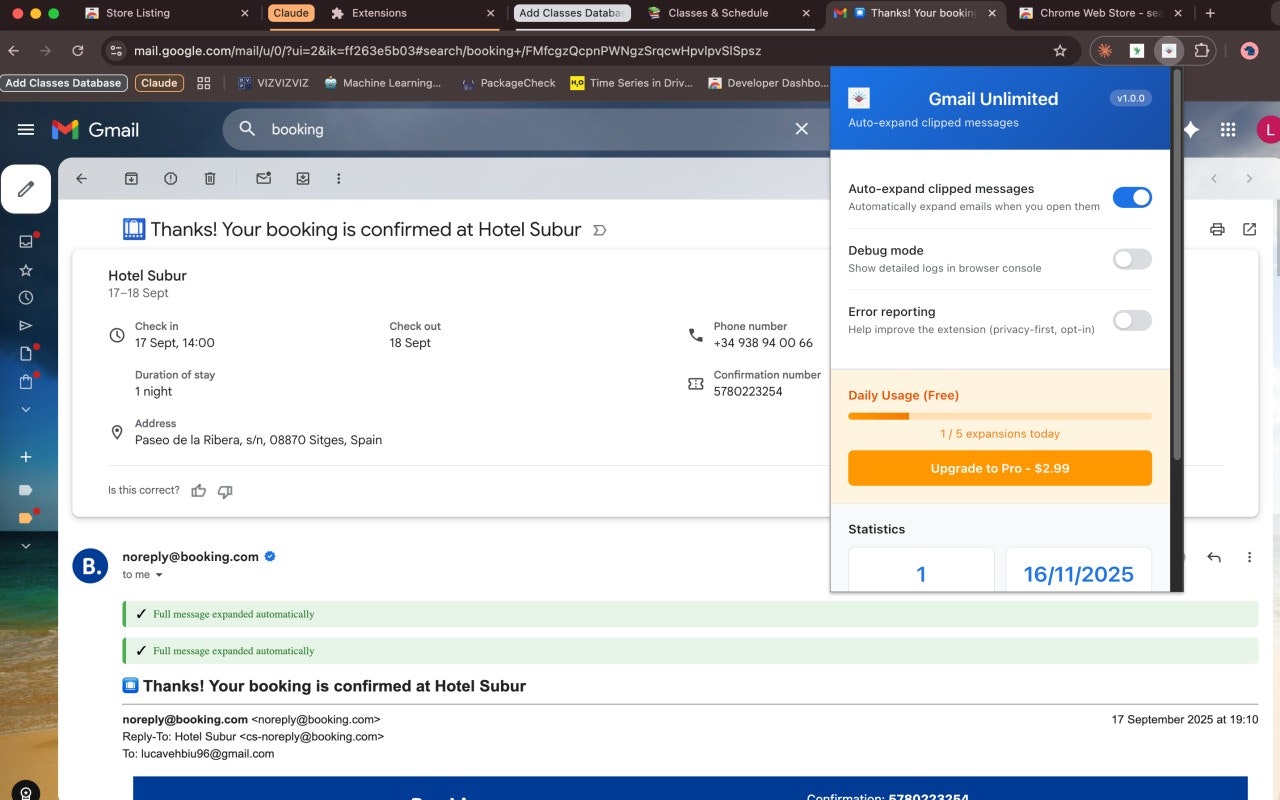Image resolution: width=1280 pixels, height=800 pixels.
Task: Open Developer Dashboard bookmark
Action: 768,83
